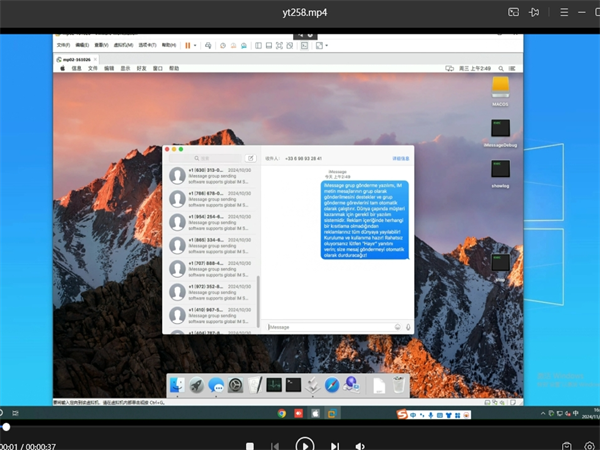This screenshot has width=600, height=450.
Task: Click the emoji picker in message field
Action: coord(397,326)
